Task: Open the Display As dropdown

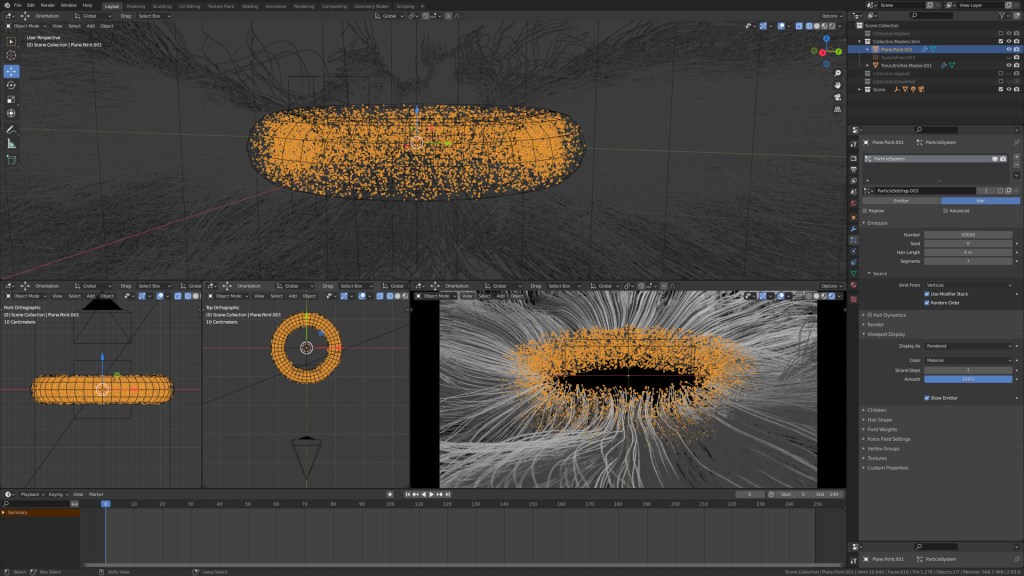Action: click(967, 346)
